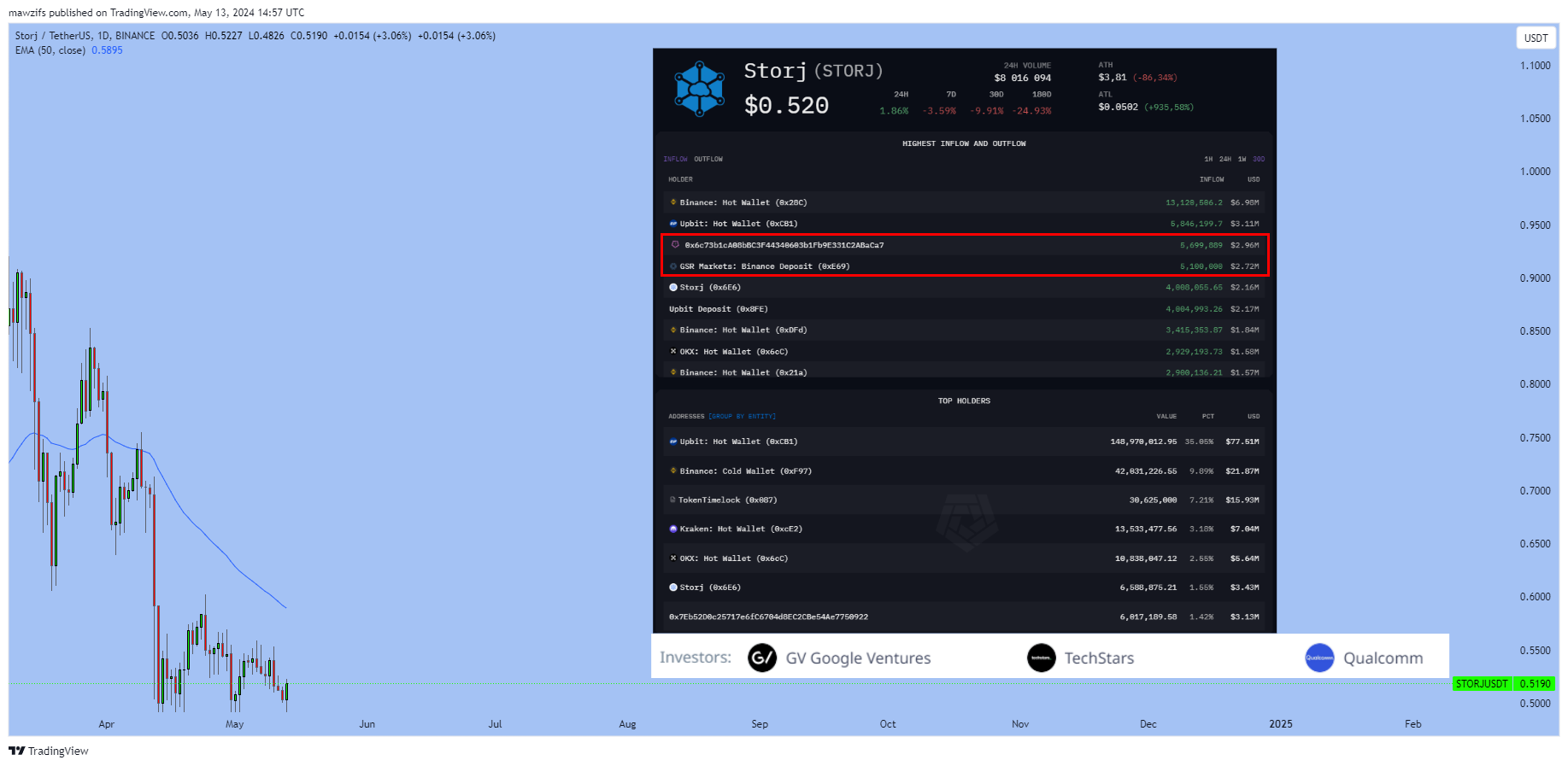Viewport: 1568px width, 766px height.
Task: Click the ATH value $3,81
Action: tap(1113, 78)
